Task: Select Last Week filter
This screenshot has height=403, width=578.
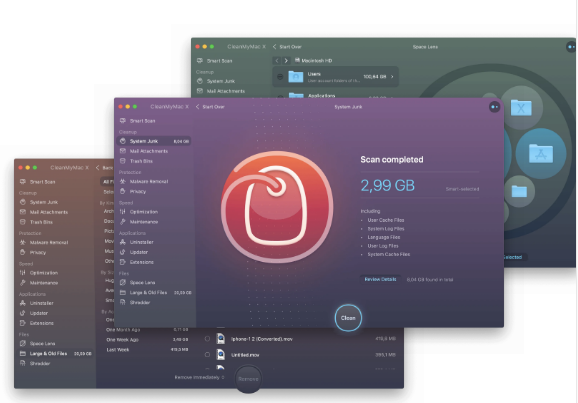Action: tap(147, 350)
